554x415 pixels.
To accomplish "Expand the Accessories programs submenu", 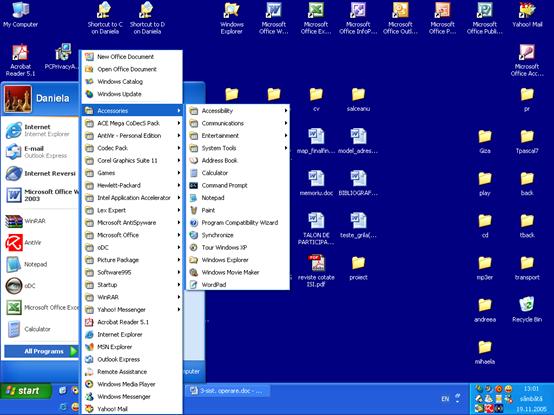I will [x=132, y=111].
